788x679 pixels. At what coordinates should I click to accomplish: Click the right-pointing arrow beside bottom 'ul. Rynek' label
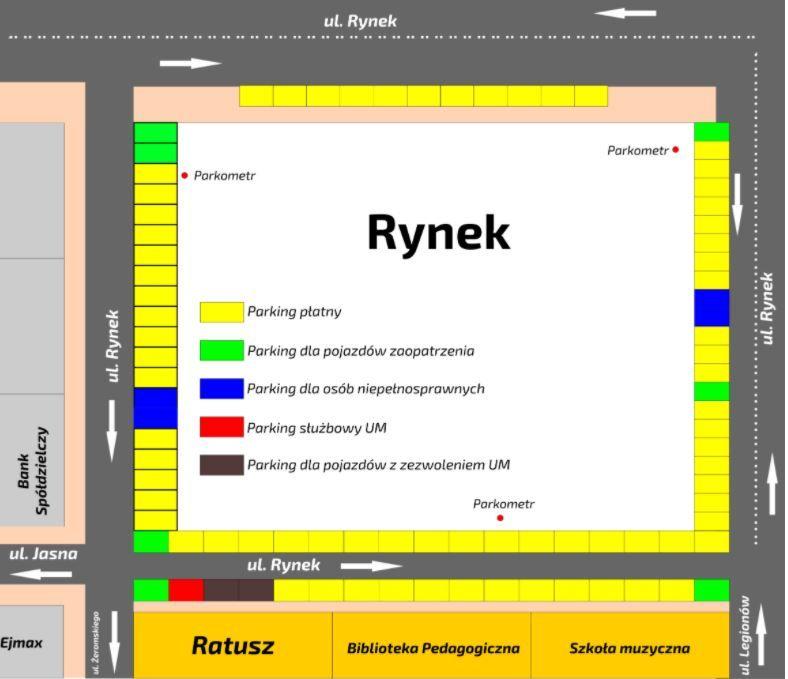(371, 566)
